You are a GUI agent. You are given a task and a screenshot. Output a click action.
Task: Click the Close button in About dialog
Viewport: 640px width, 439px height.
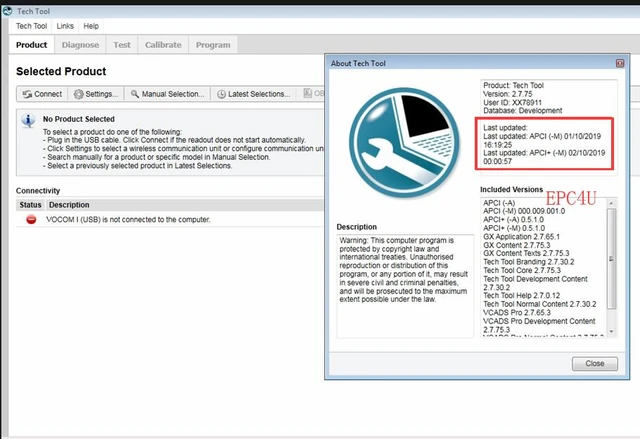(595, 364)
